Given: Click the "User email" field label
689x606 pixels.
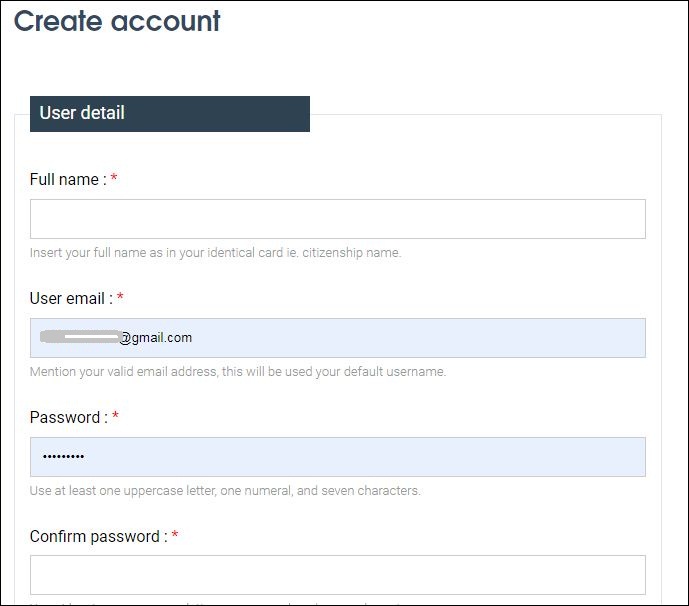Looking at the screenshot, I should (68, 299).
